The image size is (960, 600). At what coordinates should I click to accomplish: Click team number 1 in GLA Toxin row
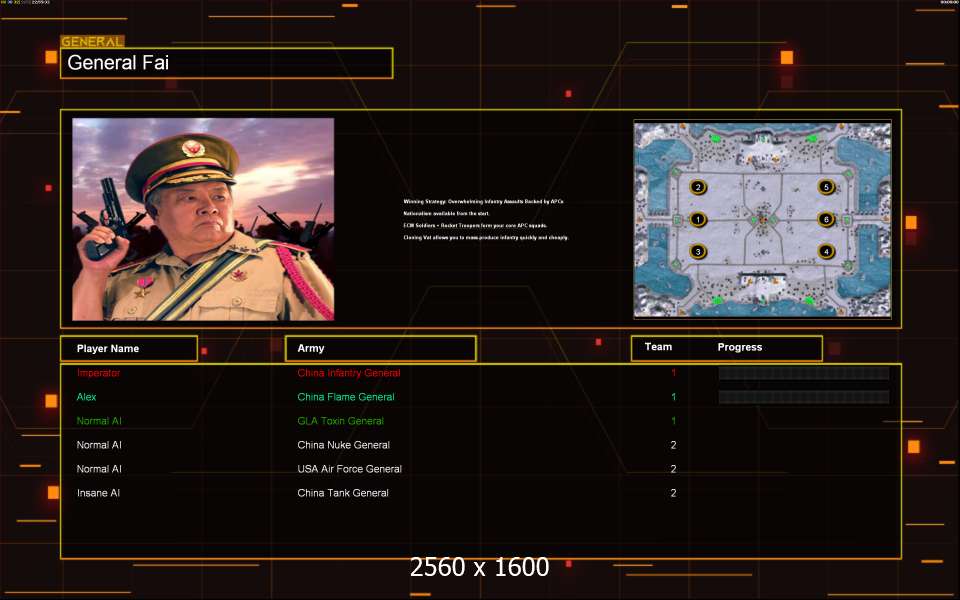pos(673,421)
